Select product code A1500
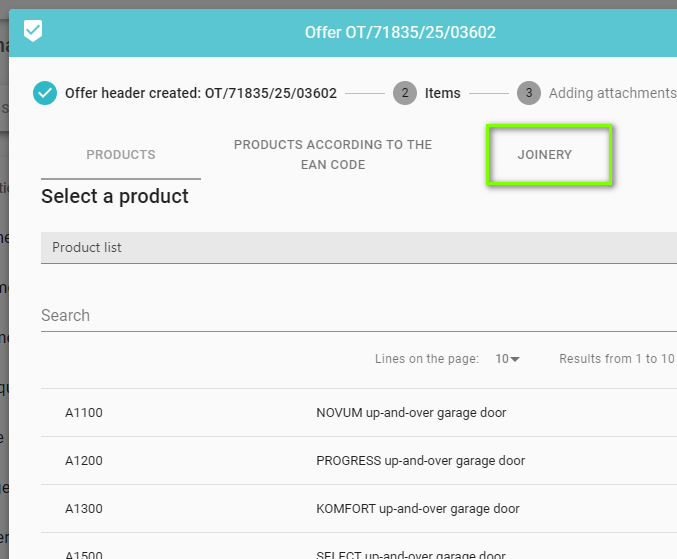 click(84, 554)
